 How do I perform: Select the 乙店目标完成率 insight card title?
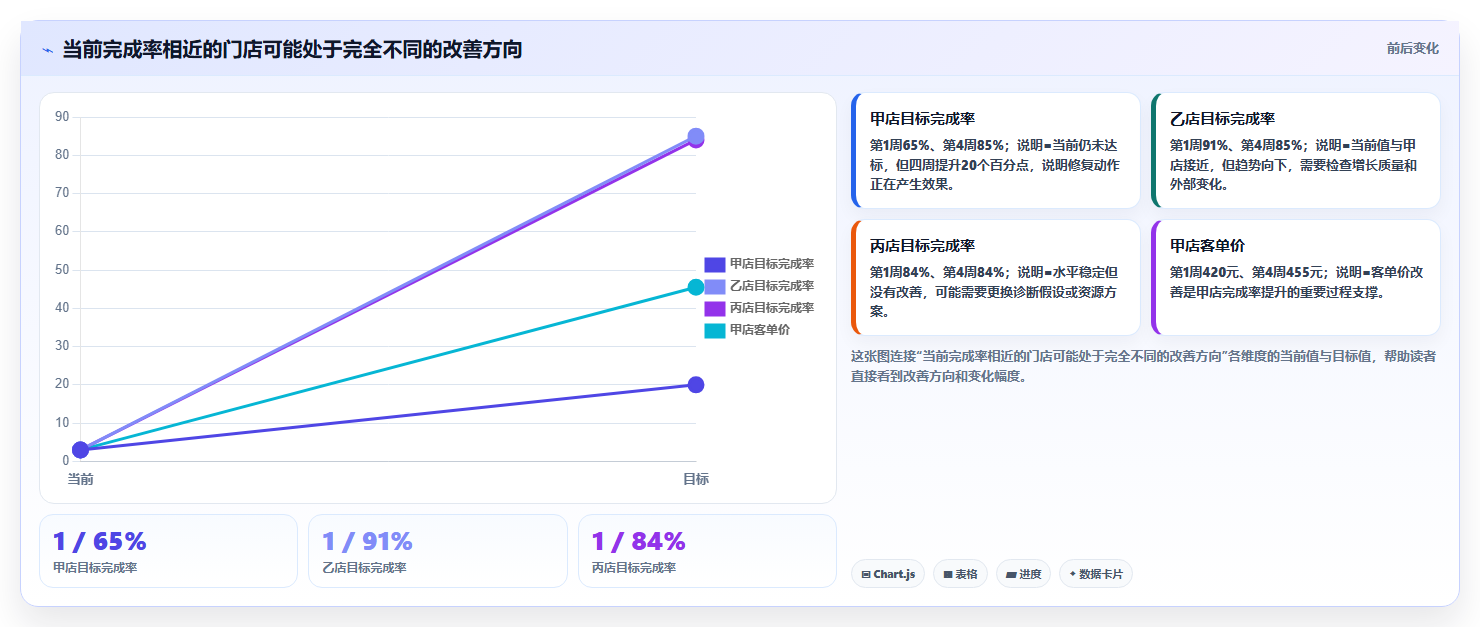point(1222,118)
